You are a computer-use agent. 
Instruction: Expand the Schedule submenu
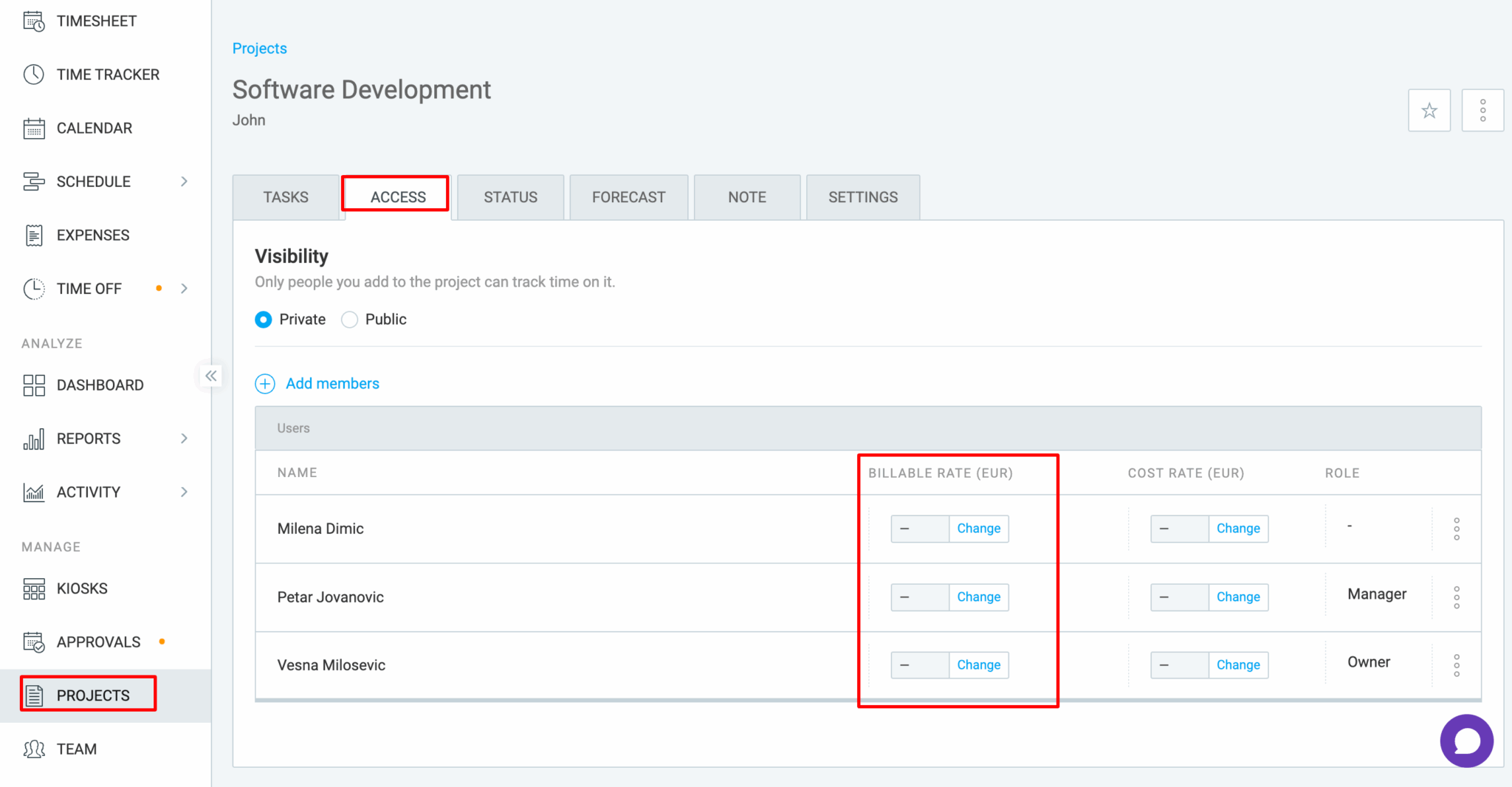pos(184,181)
